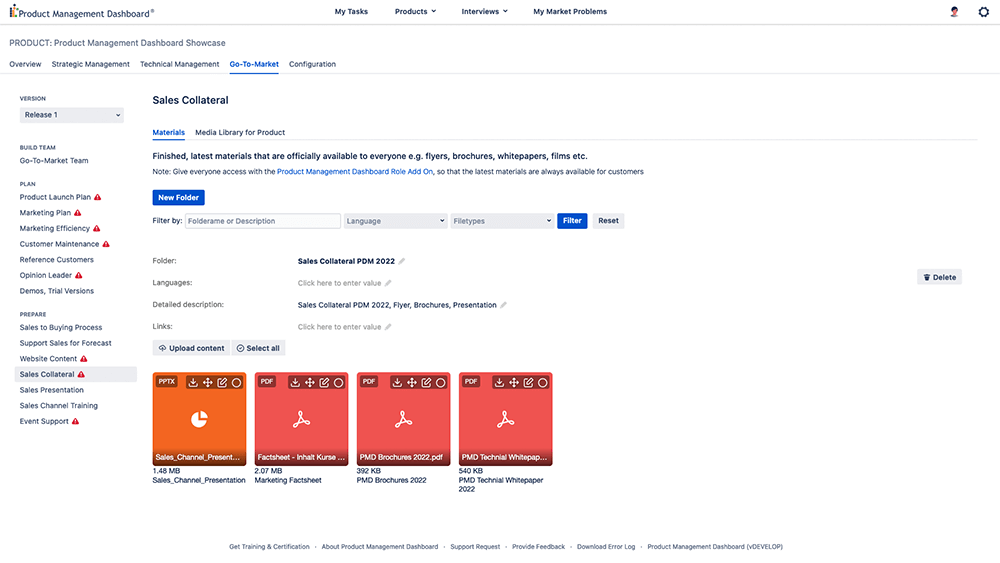Open the Provide Feedback footer link
Screen dimensions: 1000x563
(x=538, y=546)
